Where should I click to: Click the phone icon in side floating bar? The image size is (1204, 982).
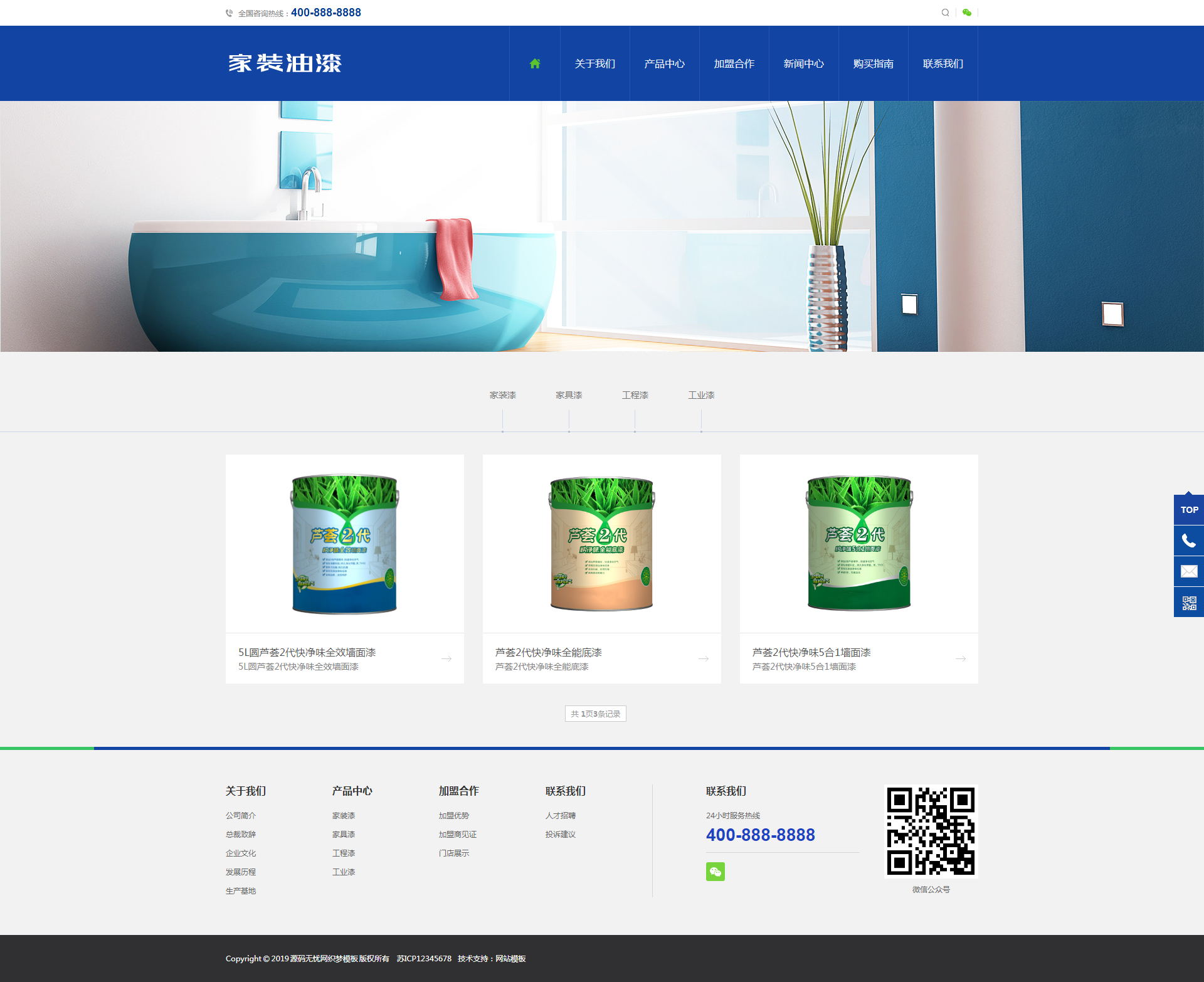[x=1188, y=541]
